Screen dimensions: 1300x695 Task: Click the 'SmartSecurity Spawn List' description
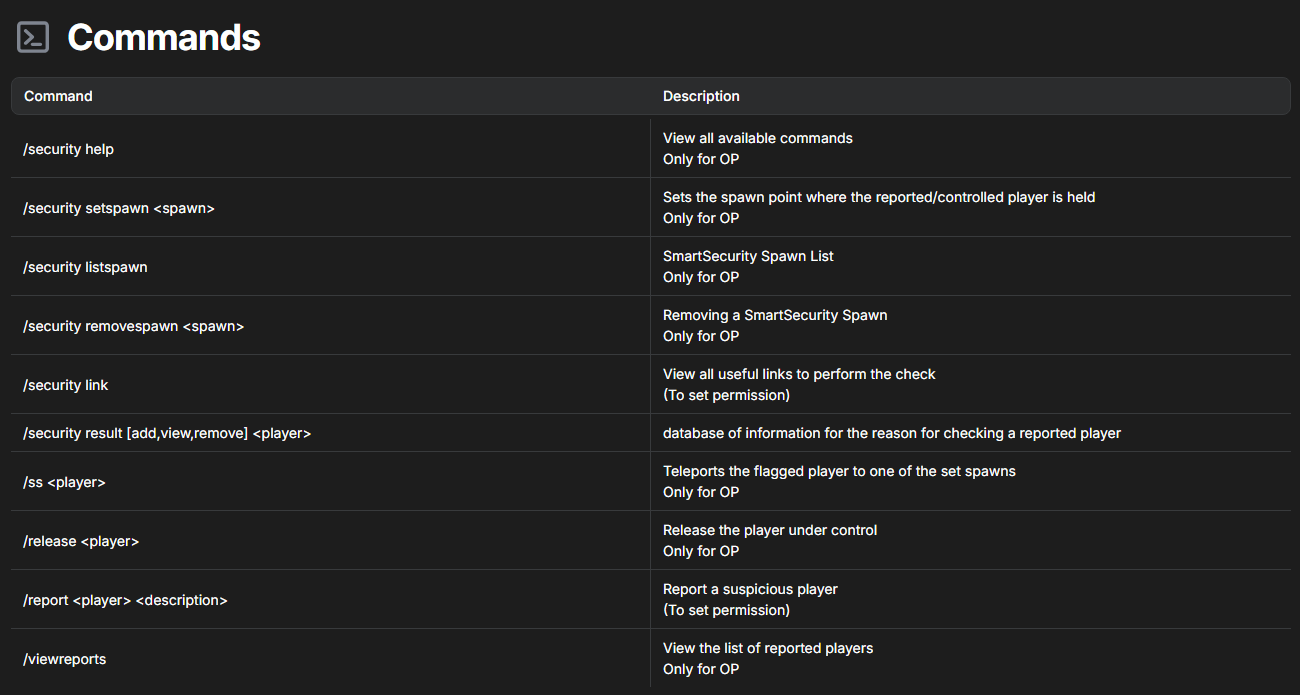[748, 256]
